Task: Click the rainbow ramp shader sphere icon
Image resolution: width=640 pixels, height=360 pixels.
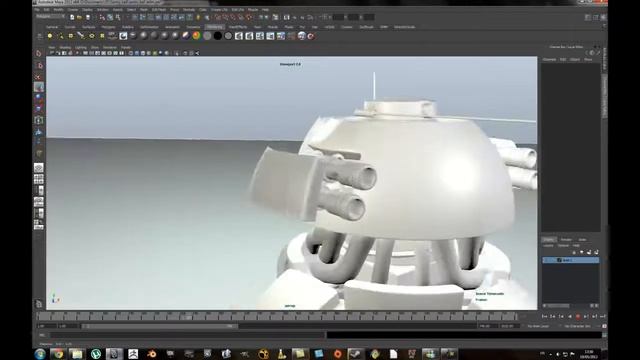Action: 196,36
